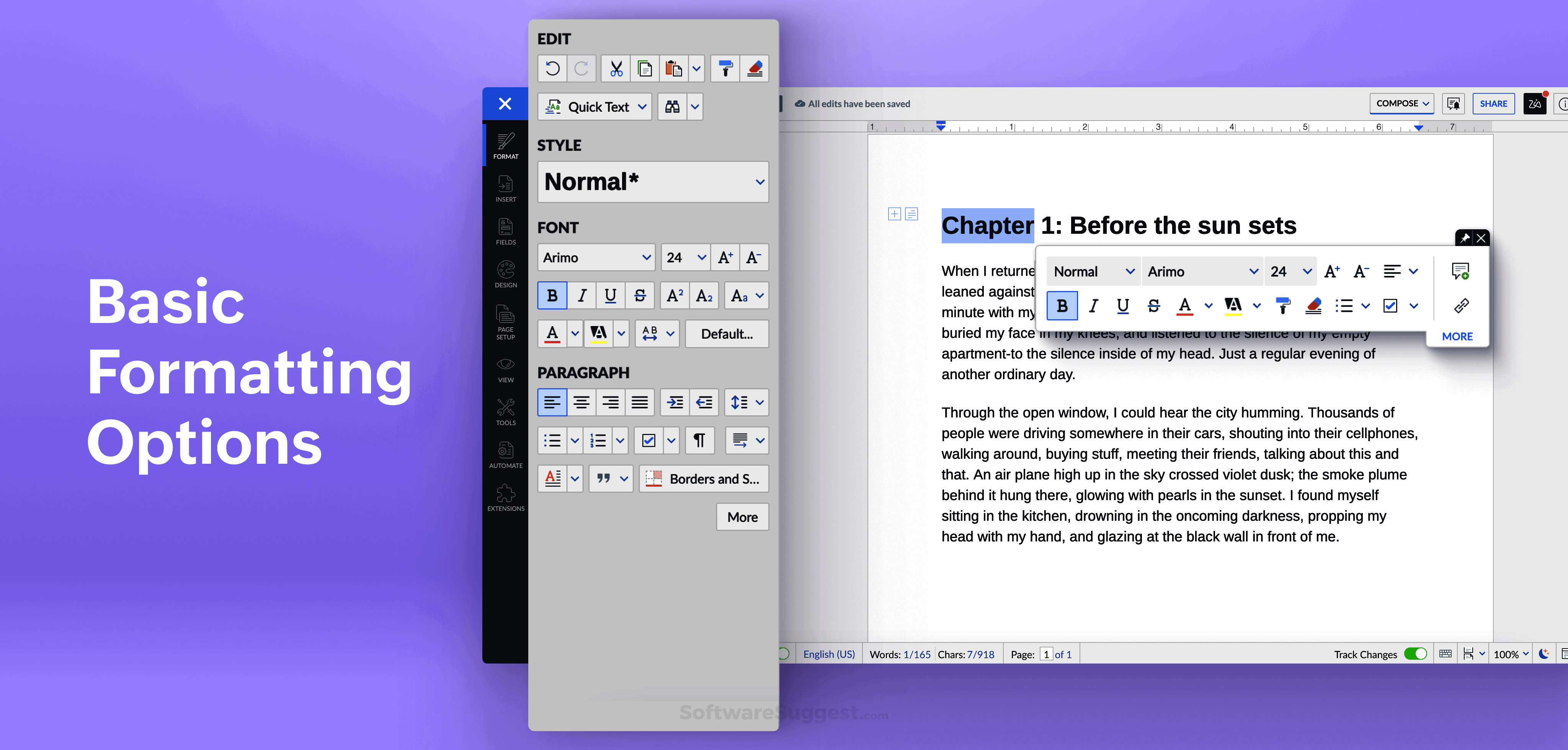
Task: Toggle bold in the floating toolbar
Action: point(1062,306)
